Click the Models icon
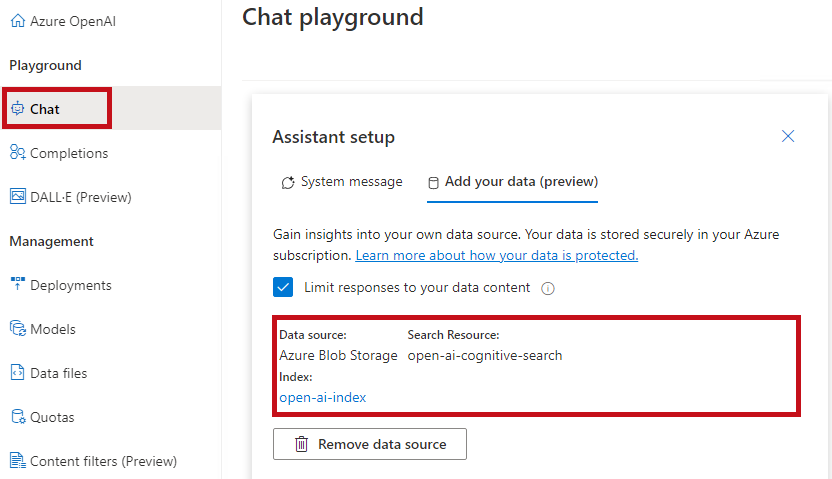Viewport: 832px width, 479px height. 18,328
